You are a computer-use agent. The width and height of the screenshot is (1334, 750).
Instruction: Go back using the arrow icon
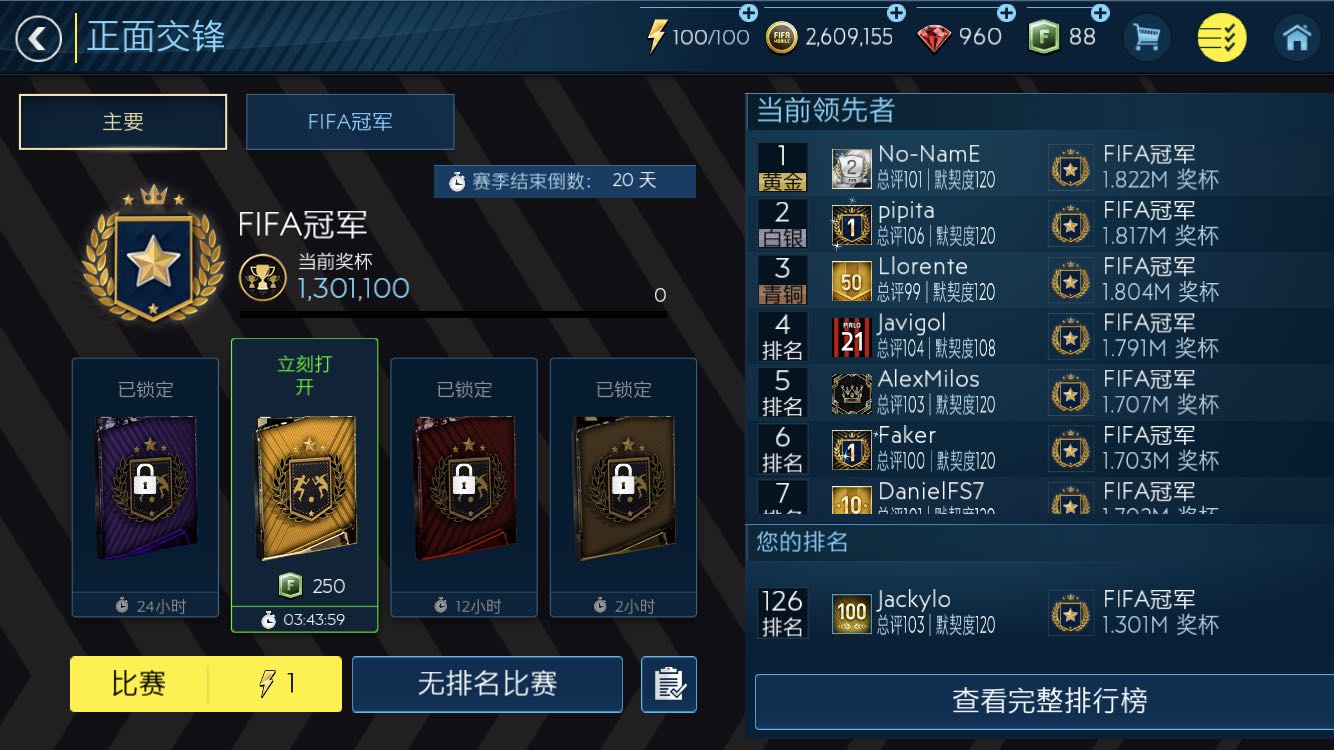point(38,39)
